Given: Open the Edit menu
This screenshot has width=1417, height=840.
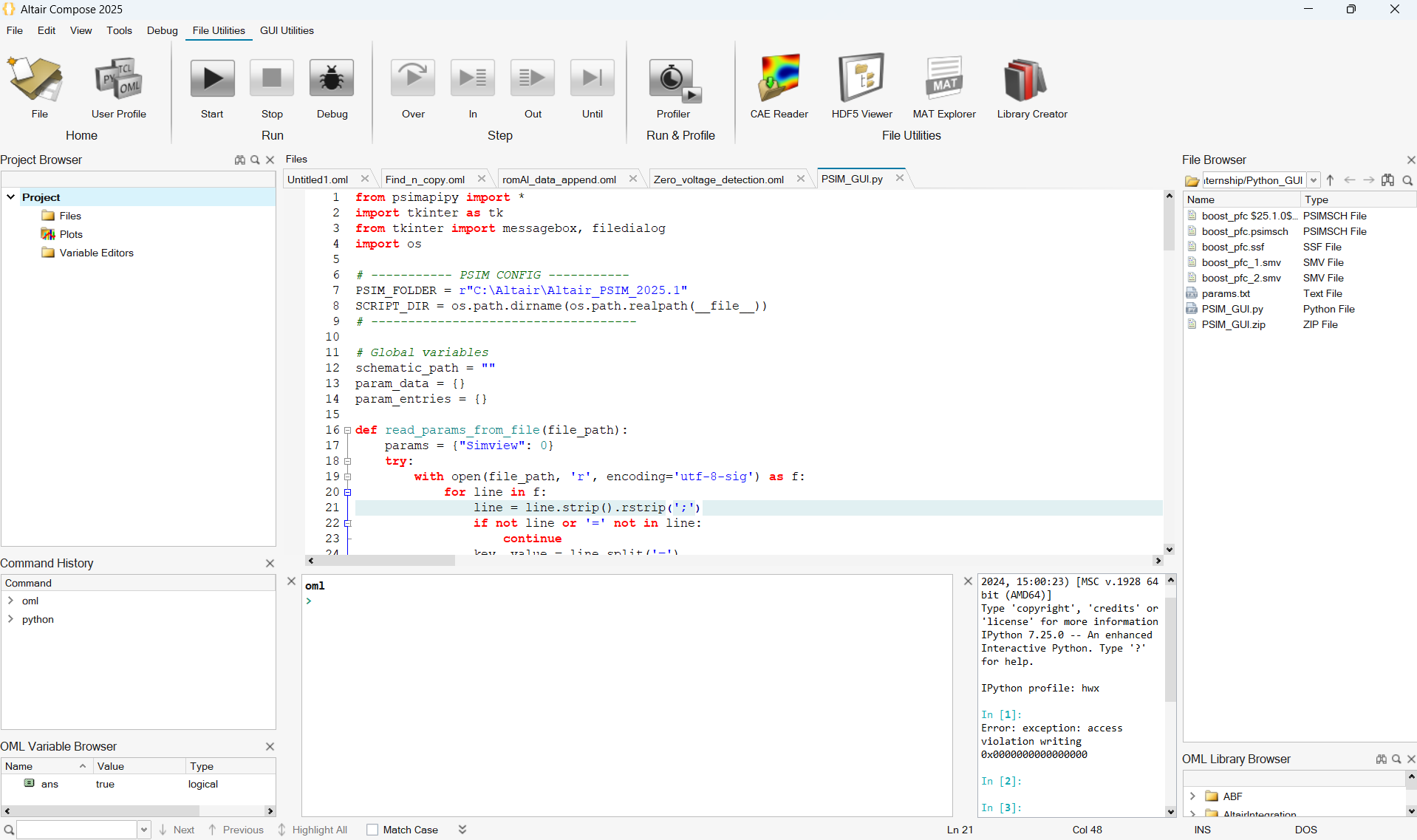Looking at the screenshot, I should [47, 30].
